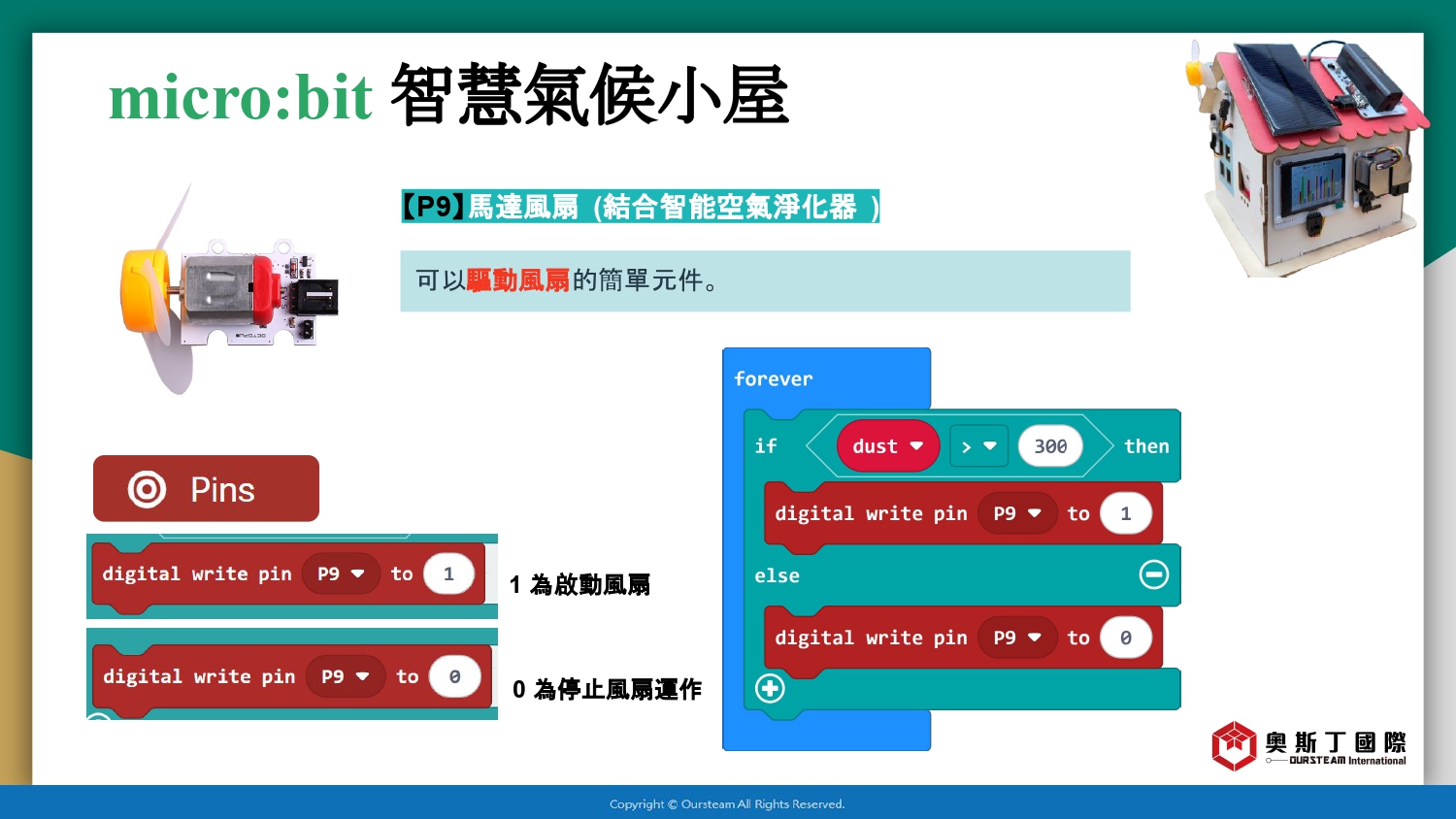Click the Pins category button

pos(206,489)
